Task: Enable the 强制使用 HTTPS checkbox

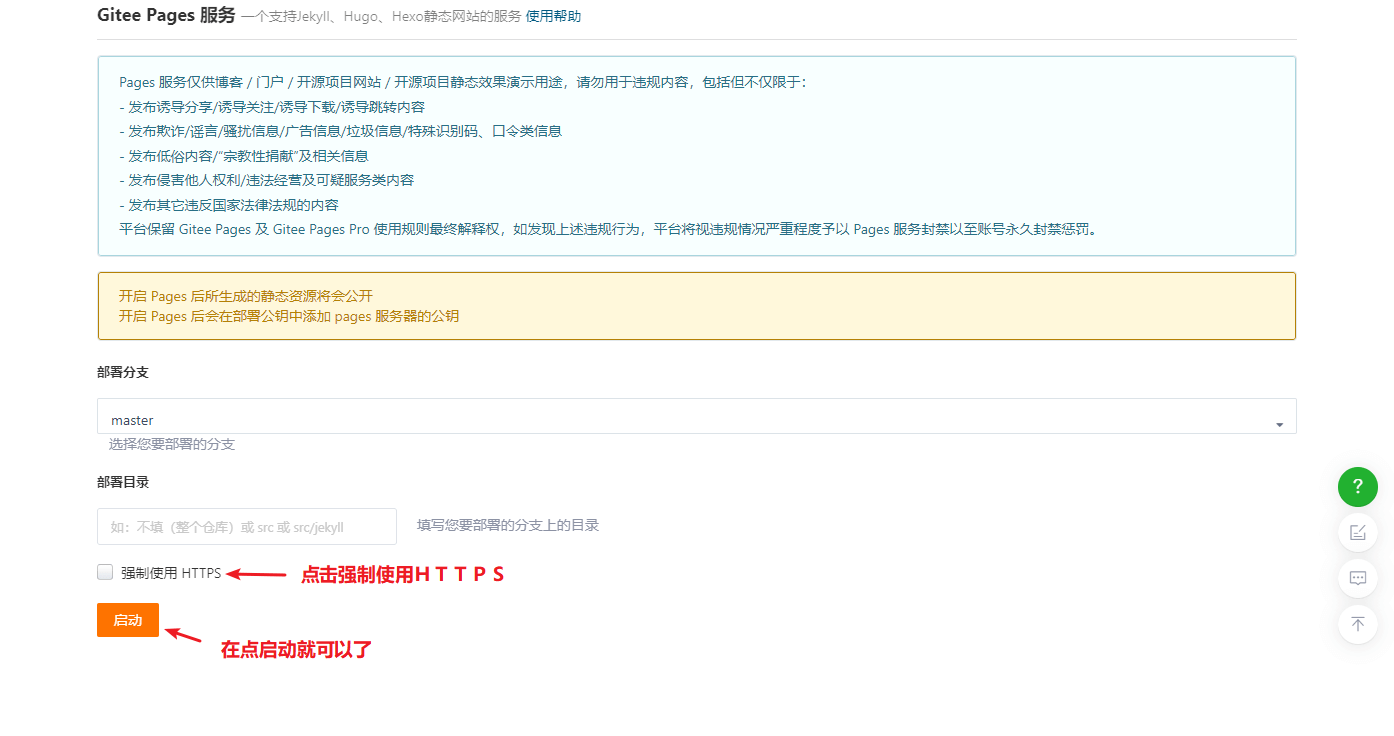Action: coord(105,572)
